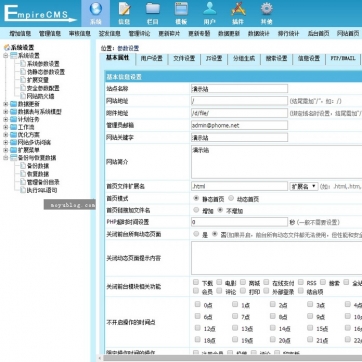Select 不增加 radio button
The image size is (362, 362).
point(220,210)
